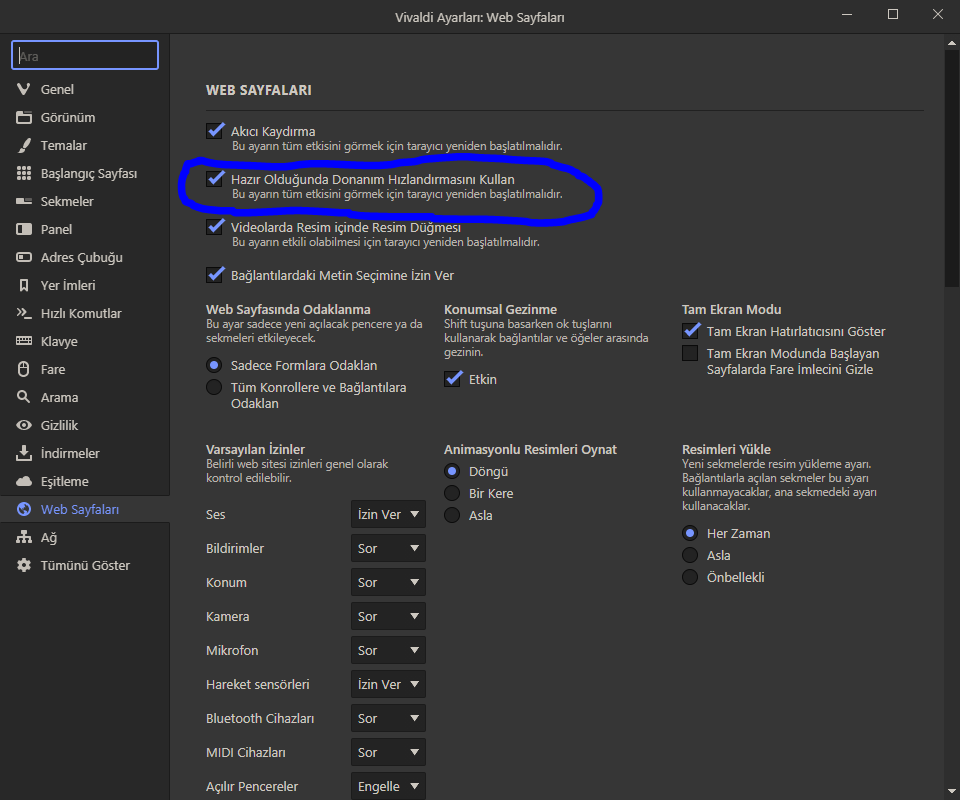Click the Varsayılan İzinler heading
The height and width of the screenshot is (800, 960).
coord(255,449)
